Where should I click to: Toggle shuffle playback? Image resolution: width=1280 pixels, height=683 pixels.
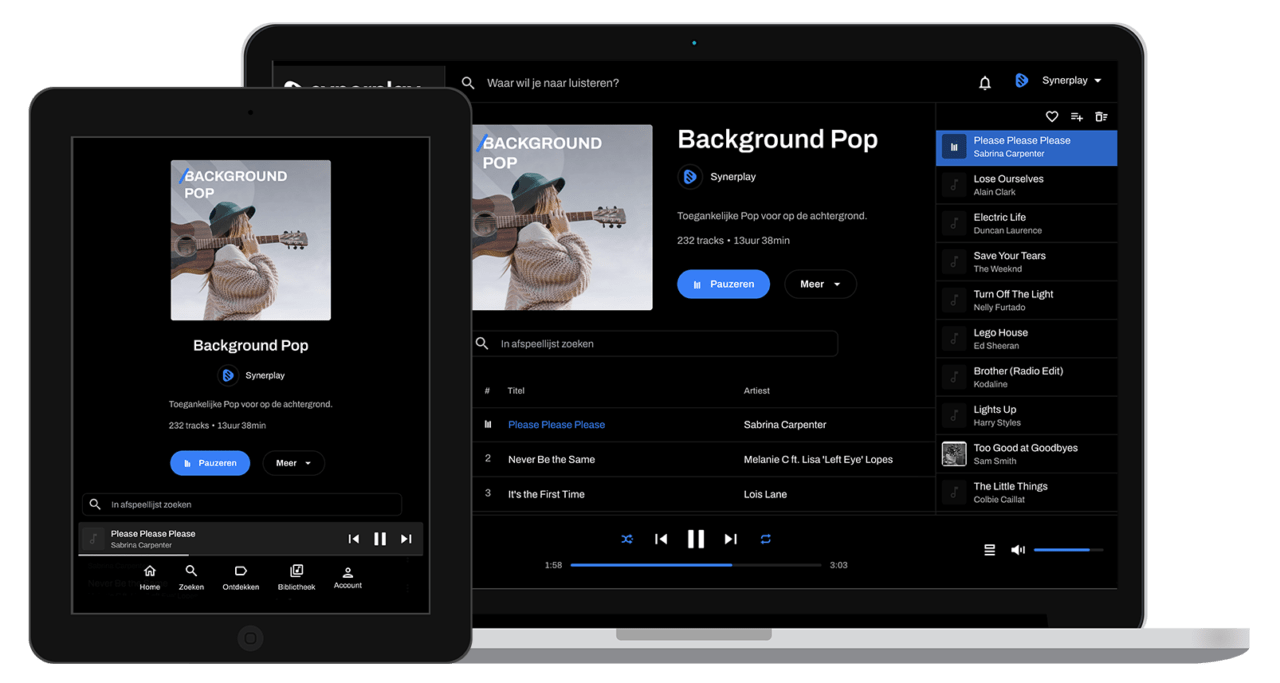[x=627, y=539]
